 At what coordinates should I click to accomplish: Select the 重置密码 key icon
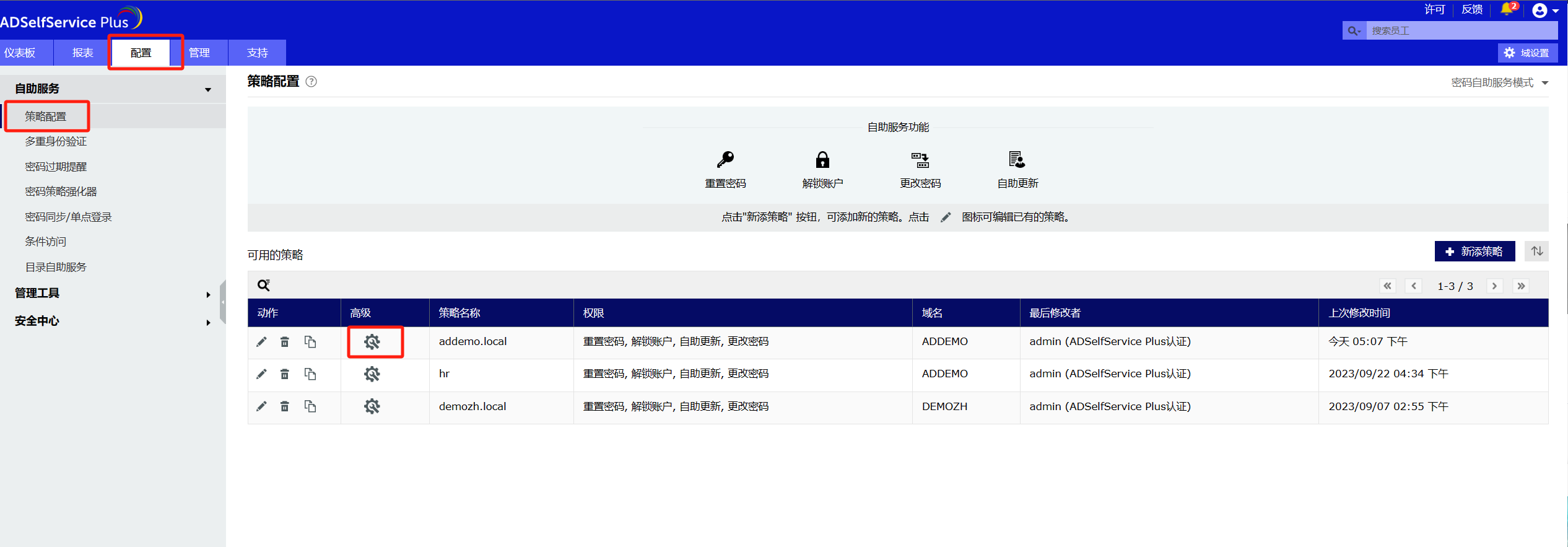725,160
